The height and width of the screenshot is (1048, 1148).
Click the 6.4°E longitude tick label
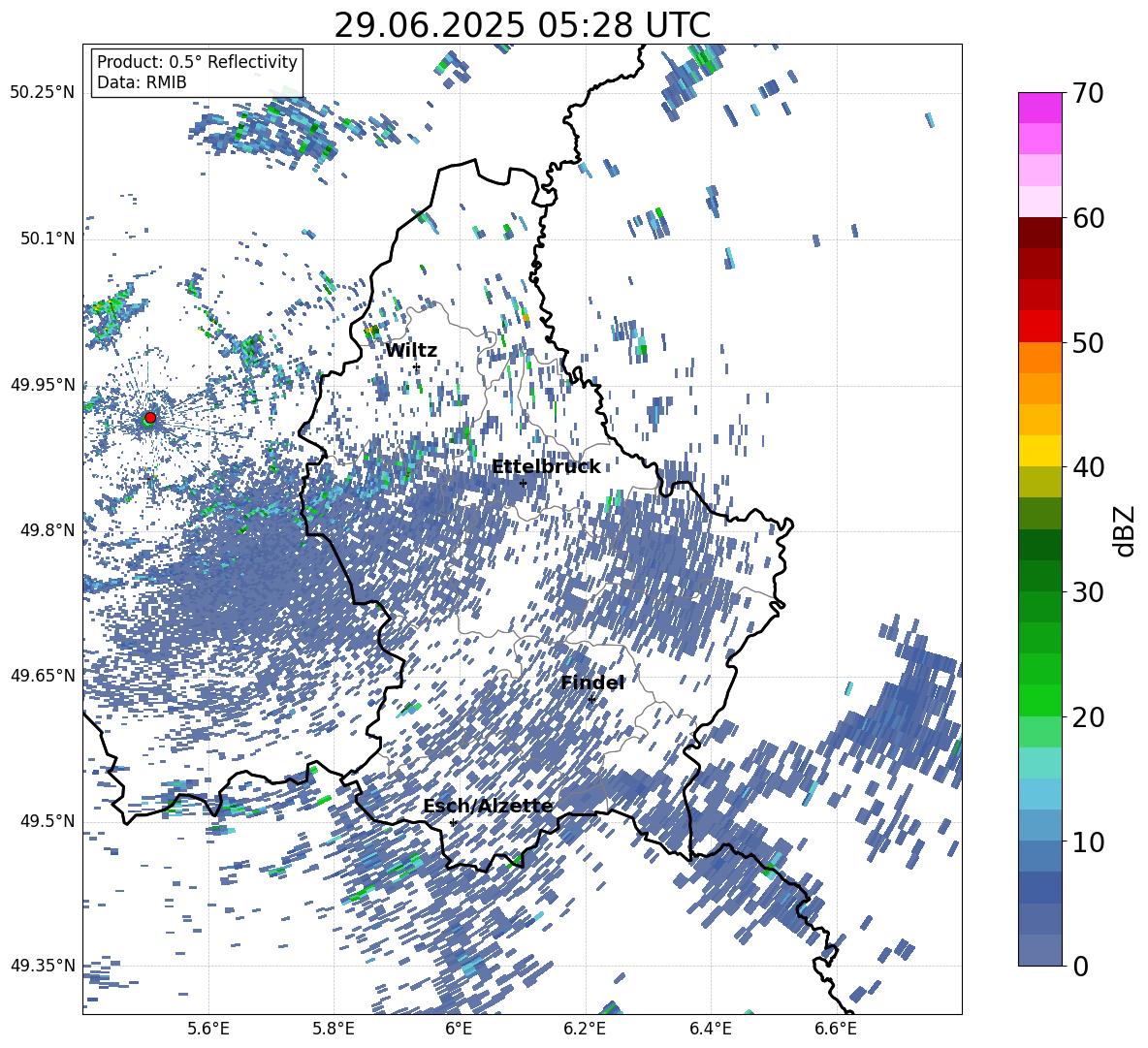(710, 1030)
